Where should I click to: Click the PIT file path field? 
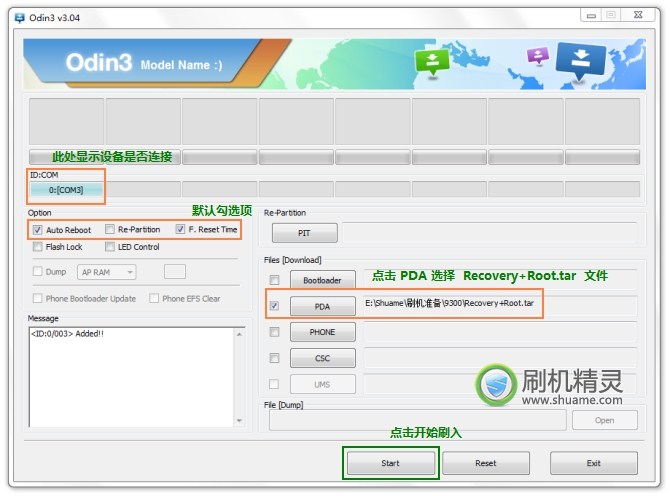[489, 233]
